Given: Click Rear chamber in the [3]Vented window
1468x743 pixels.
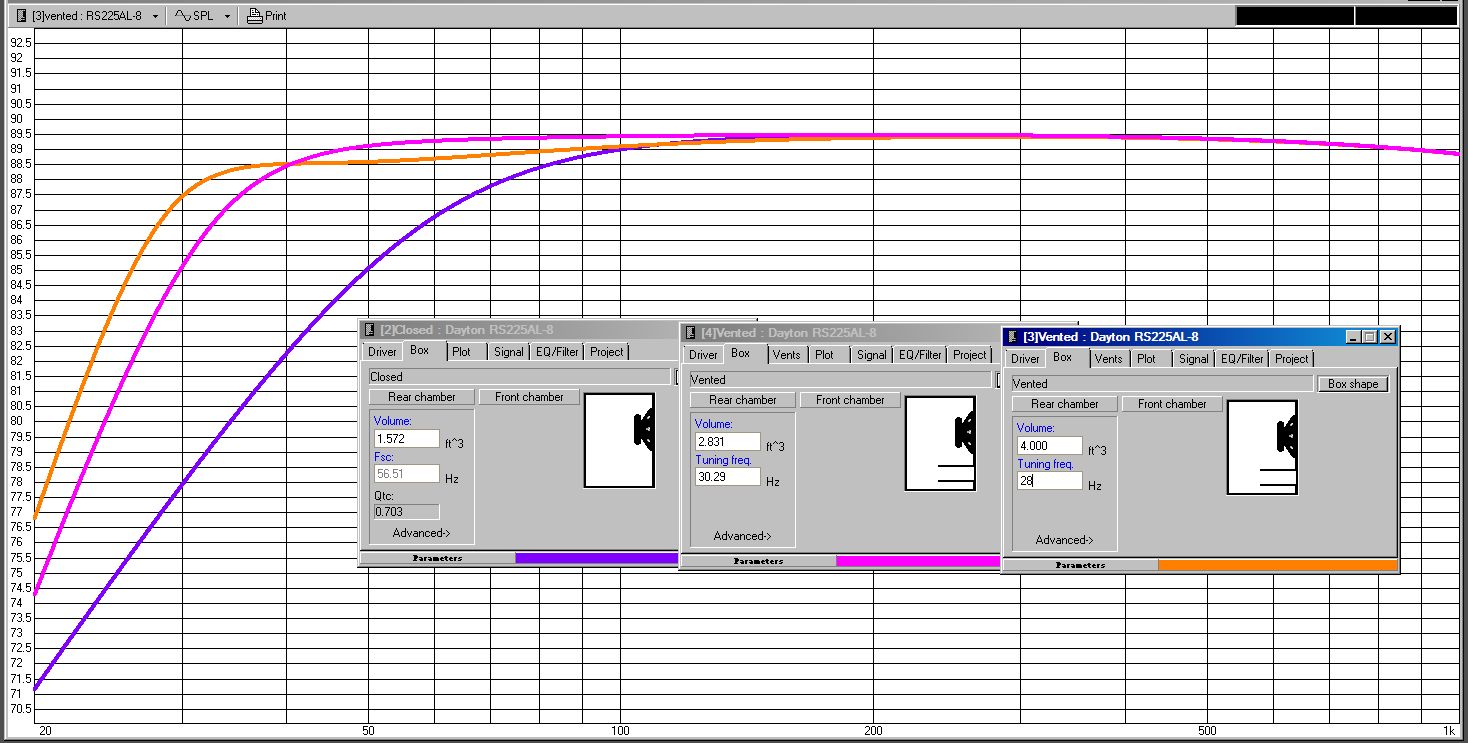Looking at the screenshot, I should 1065,404.
